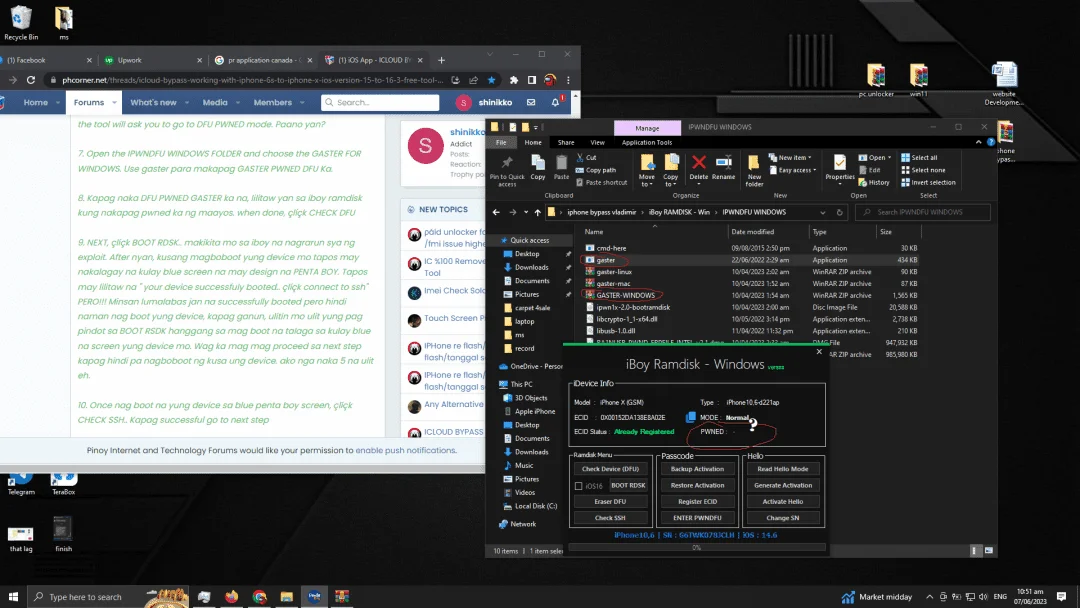Viewport: 1080px width, 608px height.
Task: Click taskbar Chrome icon
Action: tap(259, 596)
